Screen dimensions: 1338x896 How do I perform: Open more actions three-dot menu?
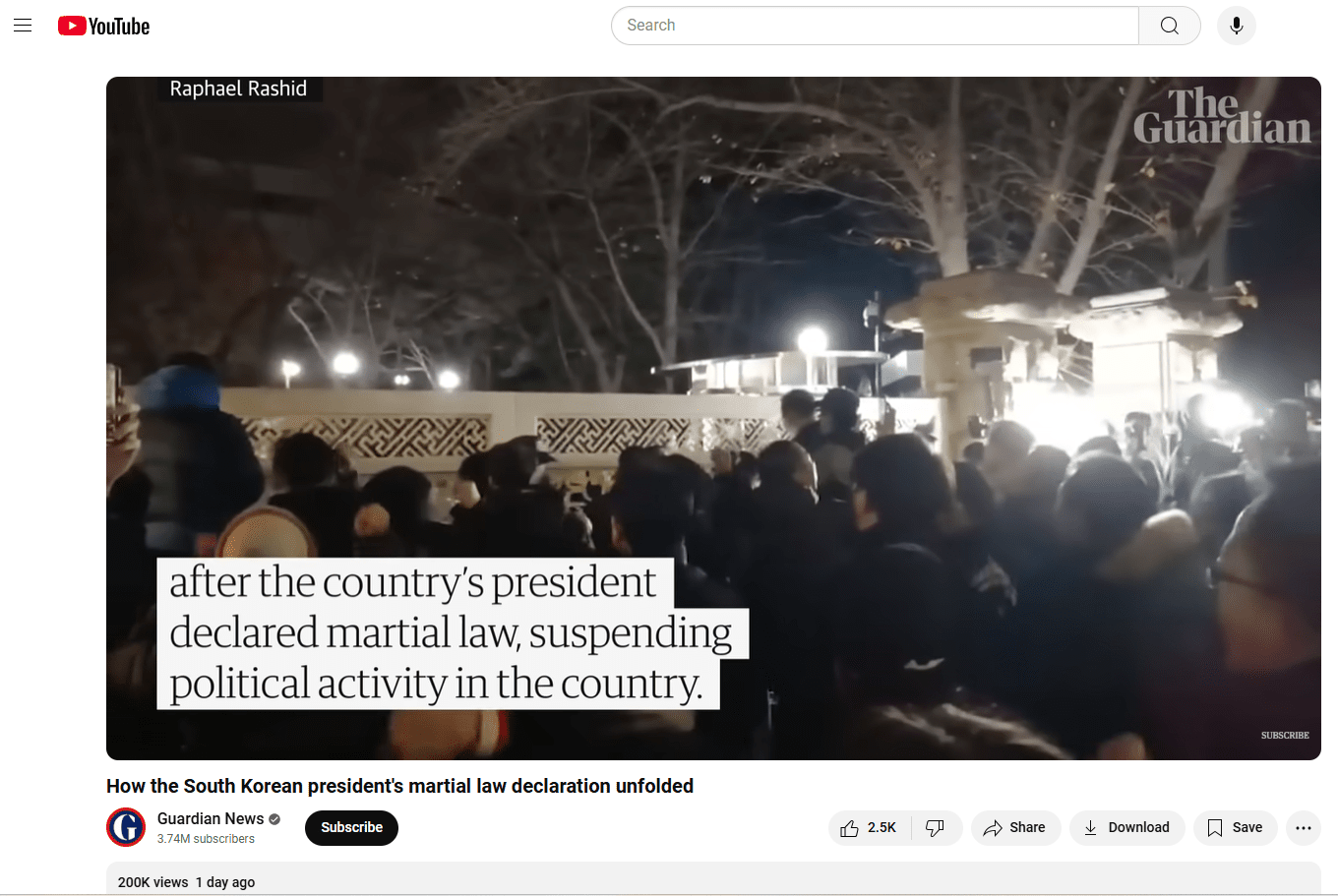pyautogui.click(x=1303, y=828)
